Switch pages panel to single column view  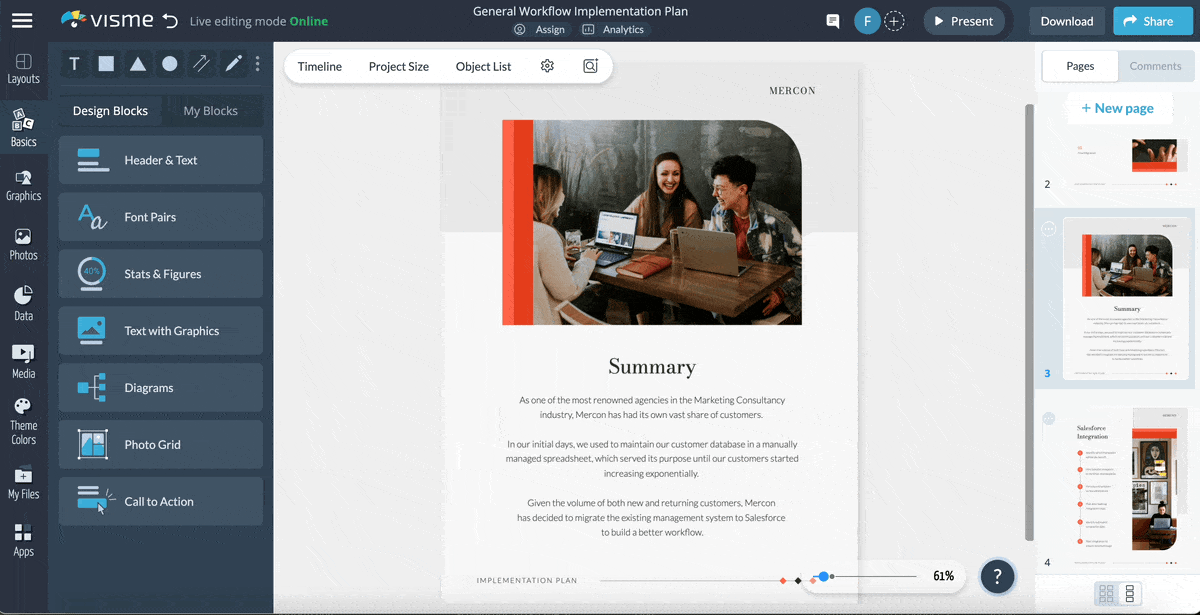[1133, 593]
